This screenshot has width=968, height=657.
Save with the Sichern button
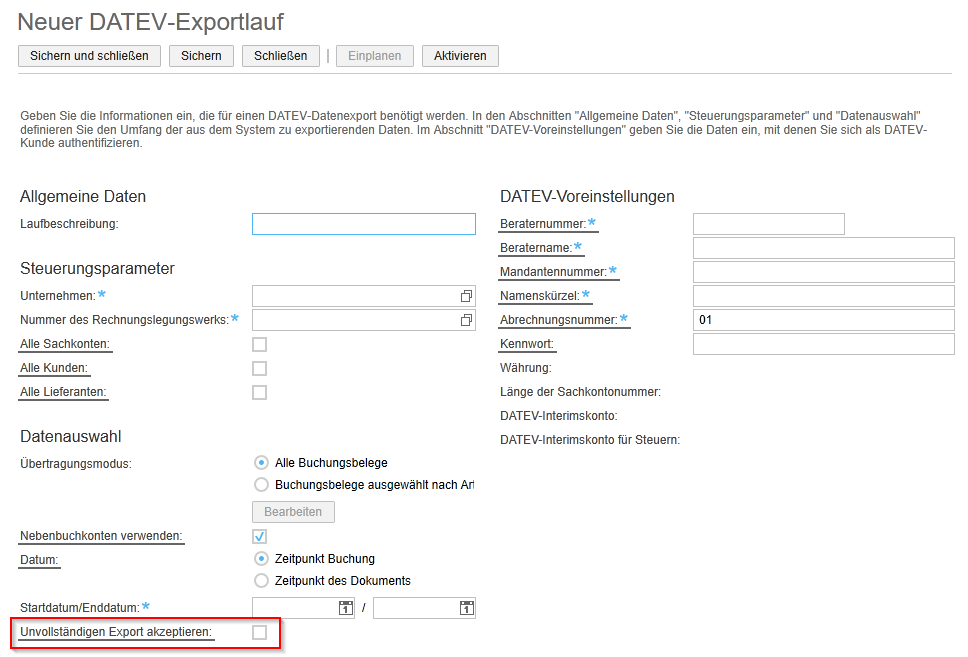pyautogui.click(x=201, y=56)
